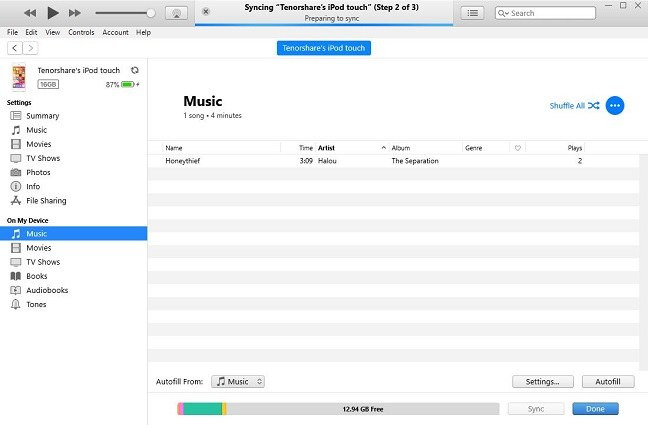Screen dimensions: 648x425
Task: Open the Edit menu
Action: click(31, 32)
